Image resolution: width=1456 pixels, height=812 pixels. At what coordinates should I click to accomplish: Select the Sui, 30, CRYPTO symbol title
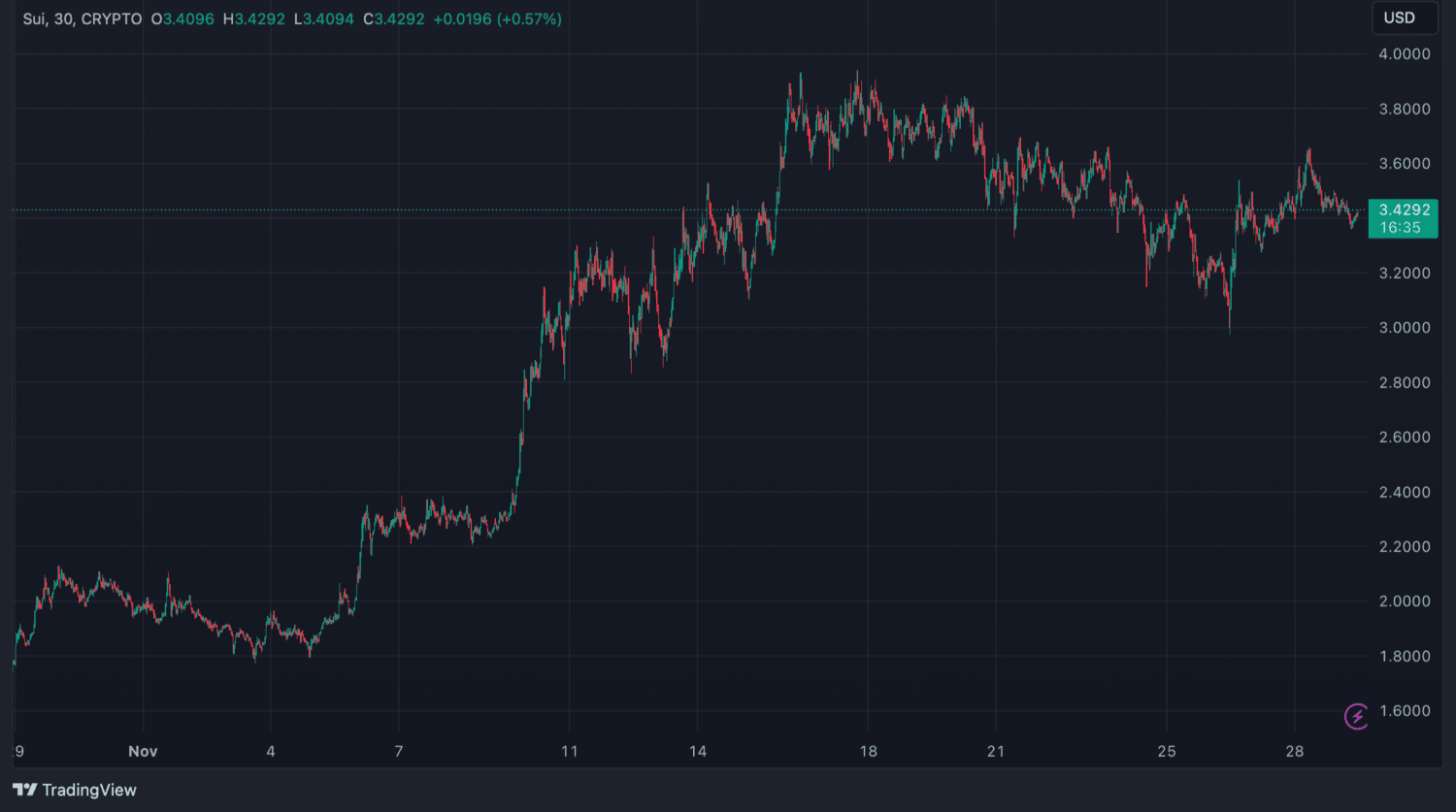[82, 19]
